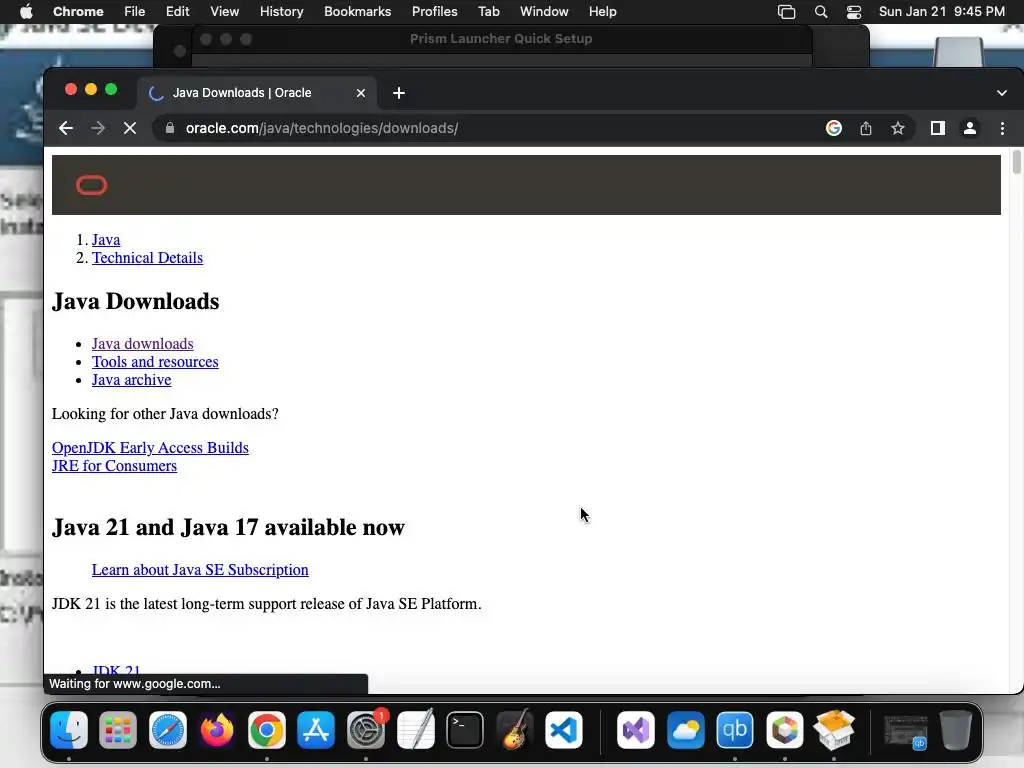Open a new tab with plus button

click(399, 93)
